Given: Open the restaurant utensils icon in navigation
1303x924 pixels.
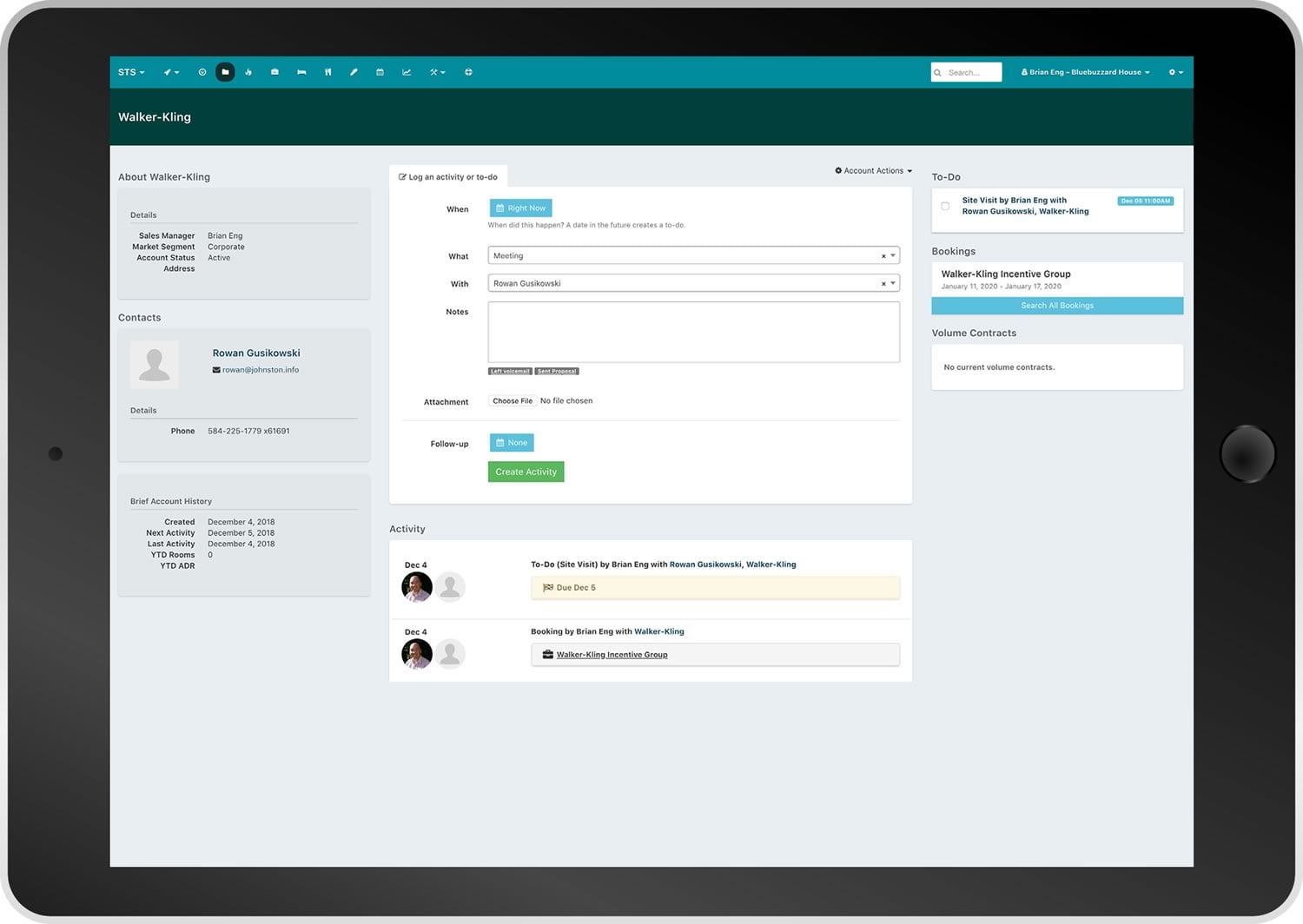Looking at the screenshot, I should [327, 72].
